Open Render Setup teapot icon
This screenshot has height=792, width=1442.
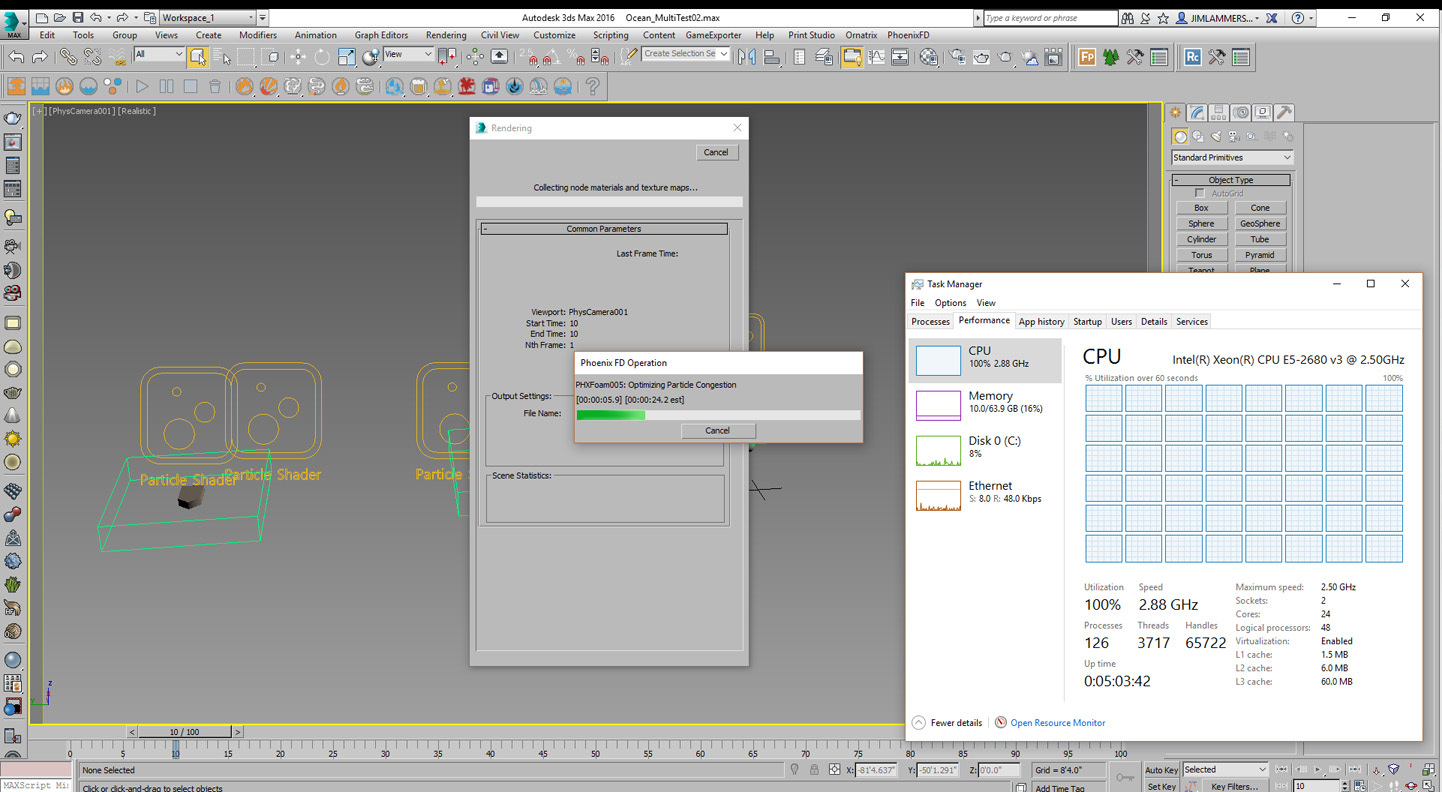coord(957,57)
